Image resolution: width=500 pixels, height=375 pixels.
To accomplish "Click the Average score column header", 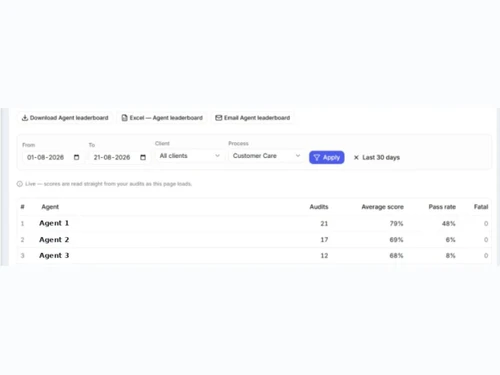I will pyautogui.click(x=383, y=207).
